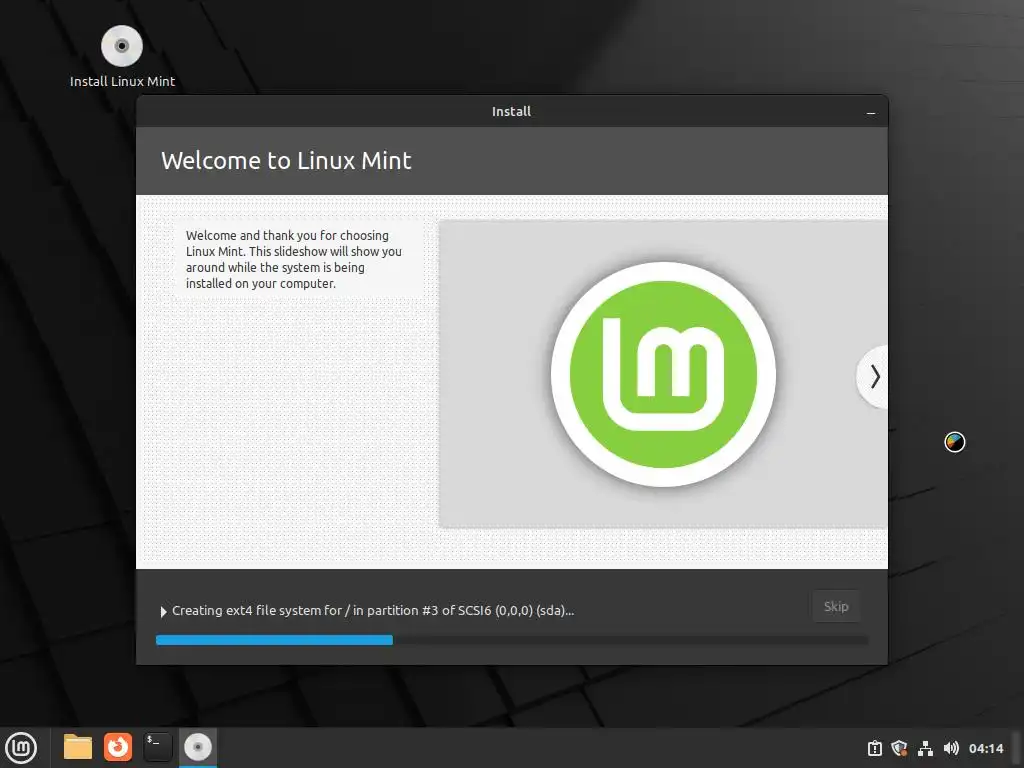Viewport: 1024px width, 768px height.
Task: Click the Linux Mint logo slide image
Action: click(x=664, y=374)
